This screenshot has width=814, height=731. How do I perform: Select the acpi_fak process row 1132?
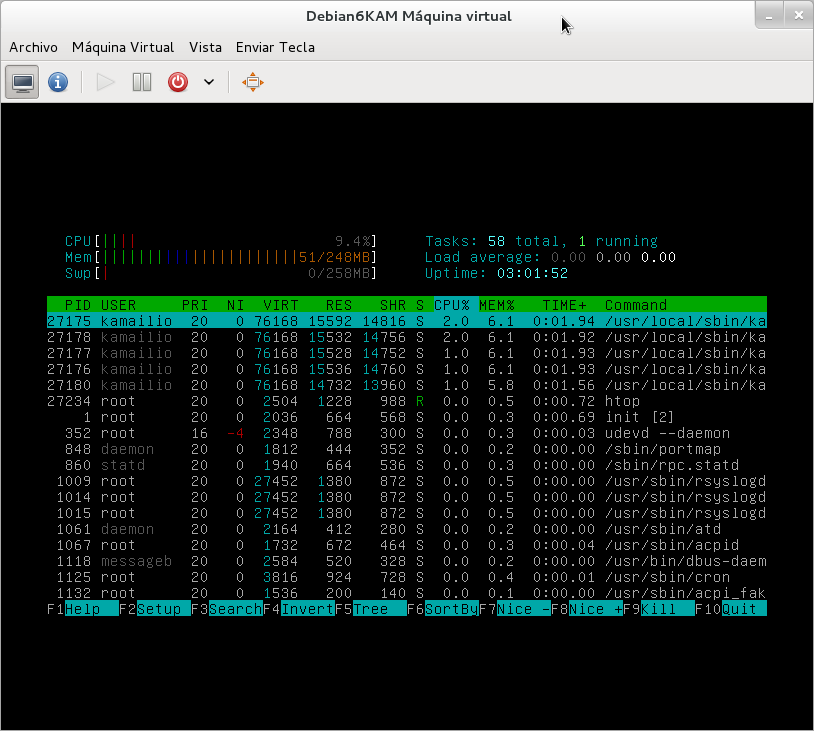[x=406, y=593]
